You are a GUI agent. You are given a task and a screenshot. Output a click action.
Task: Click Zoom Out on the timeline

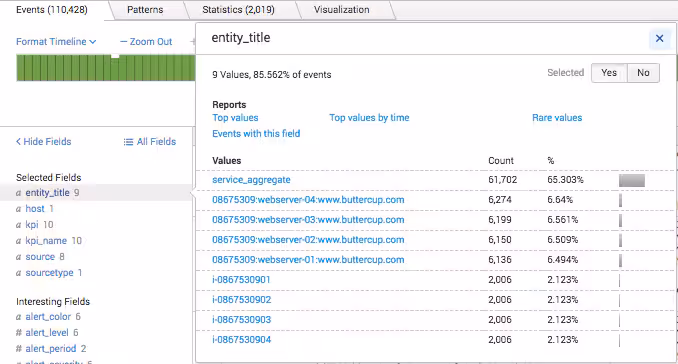pyautogui.click(x=146, y=42)
